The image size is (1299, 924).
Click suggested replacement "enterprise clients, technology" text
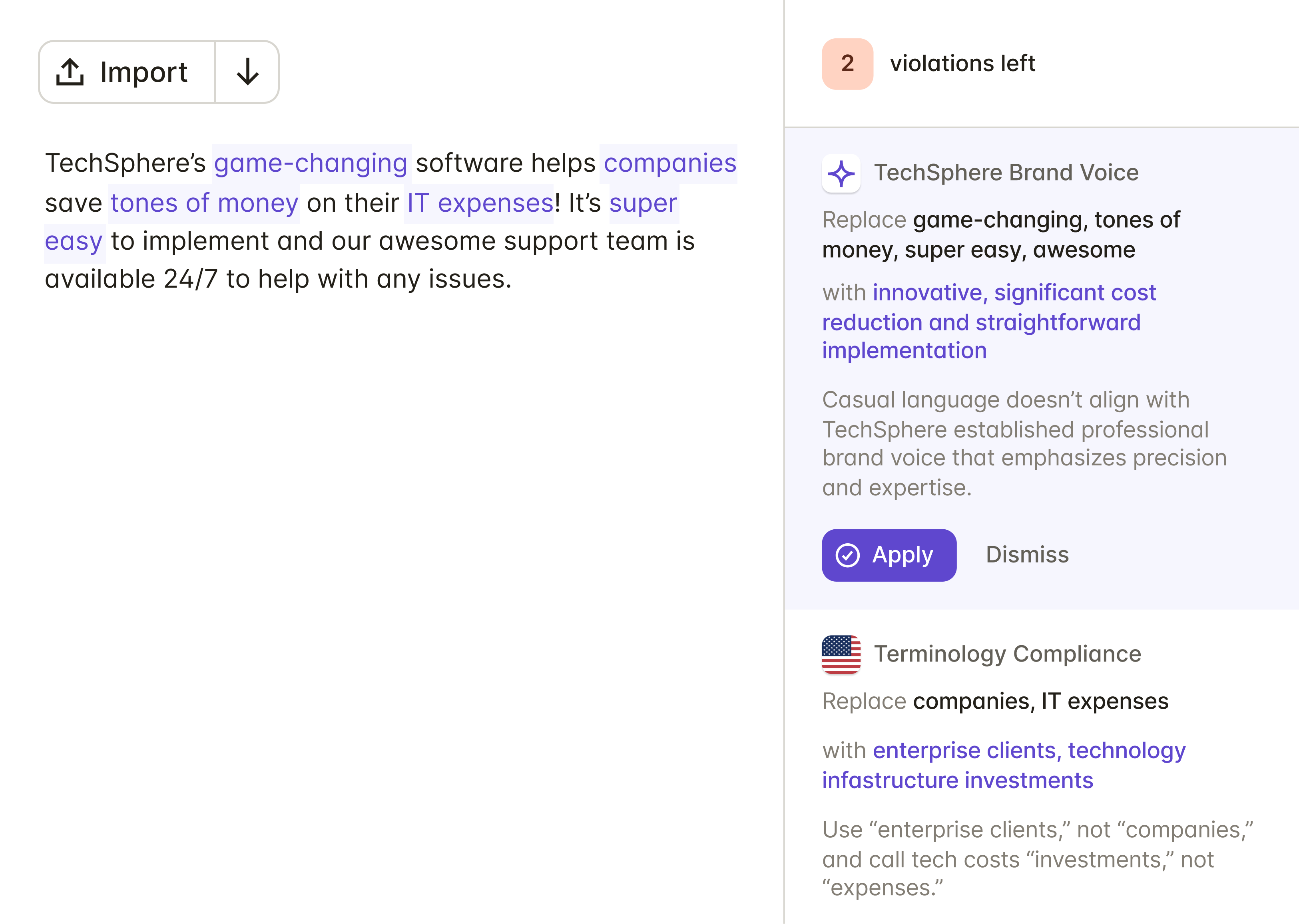[1029, 751]
